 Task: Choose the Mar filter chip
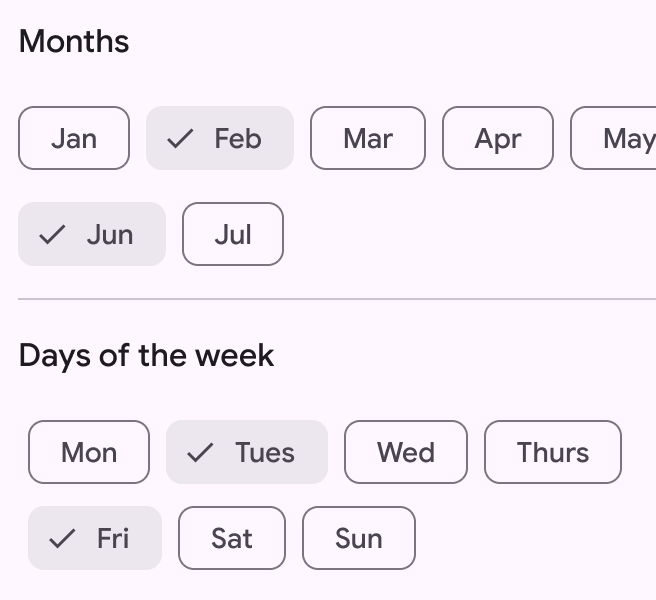368,138
